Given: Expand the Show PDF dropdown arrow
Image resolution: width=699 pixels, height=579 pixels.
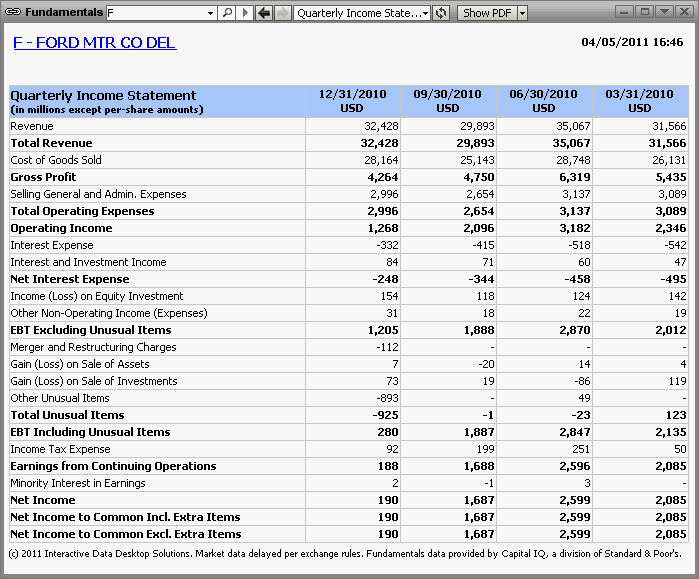Looking at the screenshot, I should 522,13.
